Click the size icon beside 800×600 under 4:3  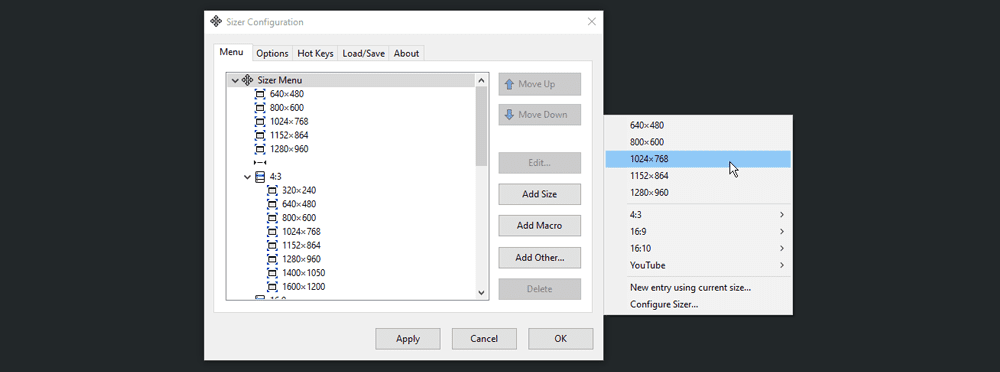click(272, 218)
